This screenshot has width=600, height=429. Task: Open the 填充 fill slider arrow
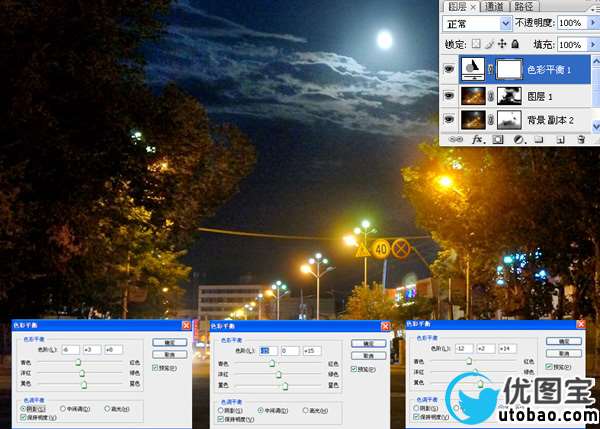(x=593, y=45)
